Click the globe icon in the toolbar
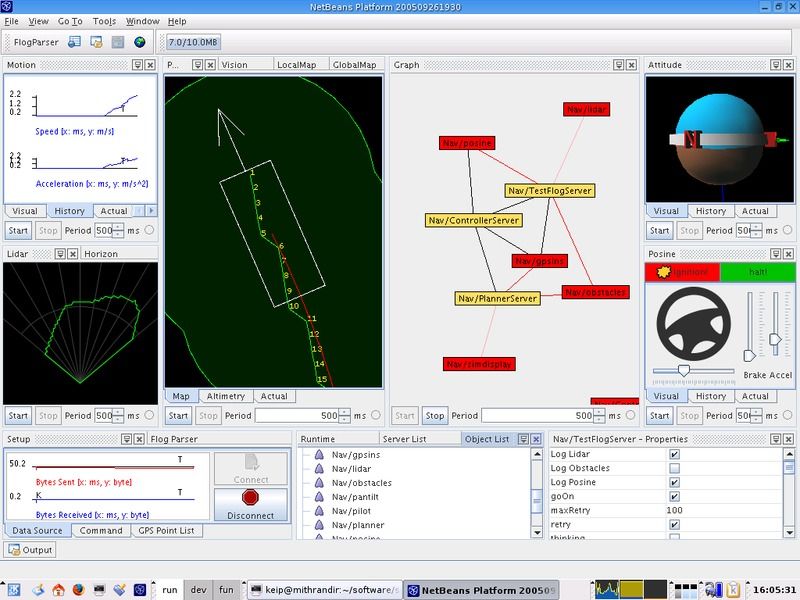The width and height of the screenshot is (800, 600). pos(139,42)
